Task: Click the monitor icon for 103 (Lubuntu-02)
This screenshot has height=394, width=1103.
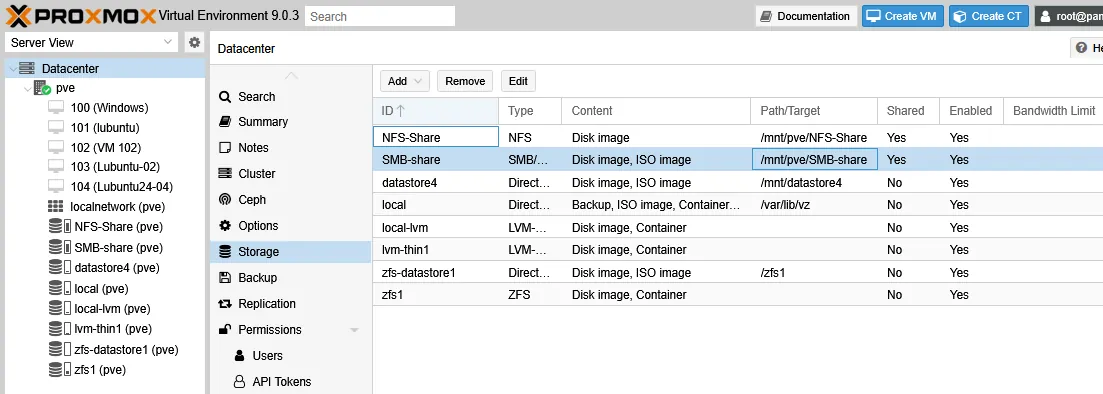Action: (56, 167)
